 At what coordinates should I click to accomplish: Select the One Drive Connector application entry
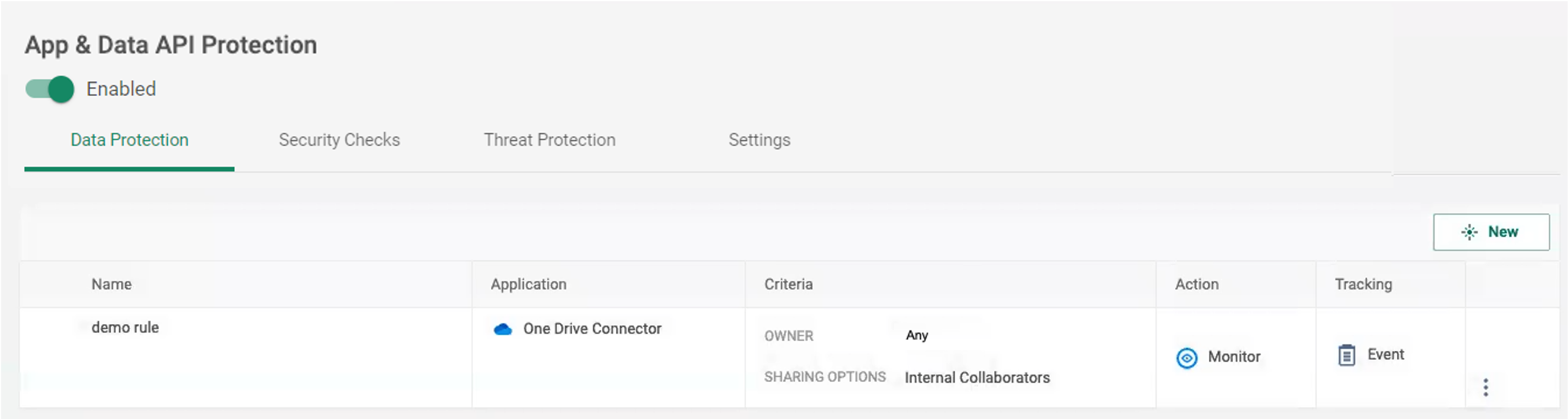click(592, 329)
